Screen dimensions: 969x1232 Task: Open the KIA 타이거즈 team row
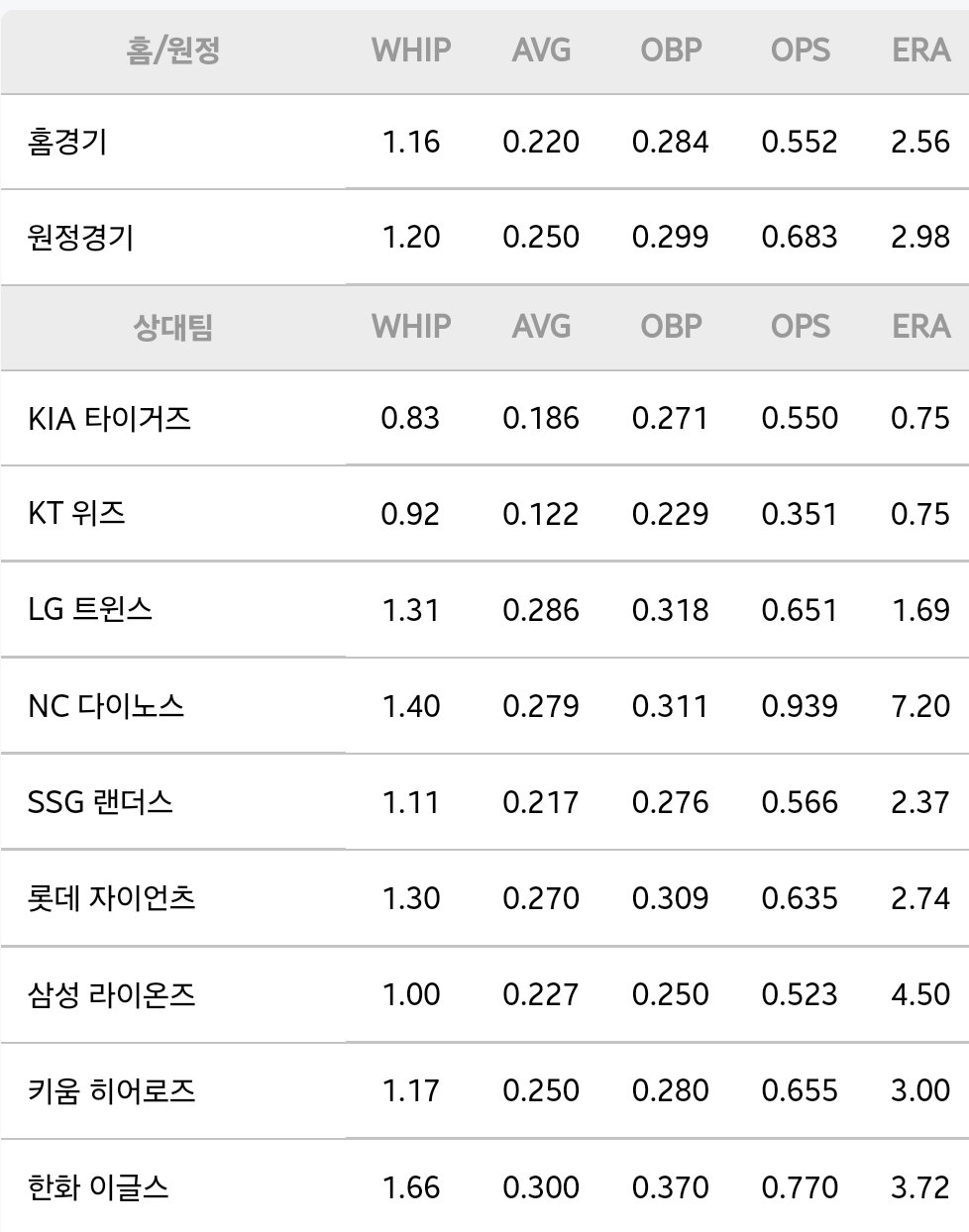tap(484, 418)
